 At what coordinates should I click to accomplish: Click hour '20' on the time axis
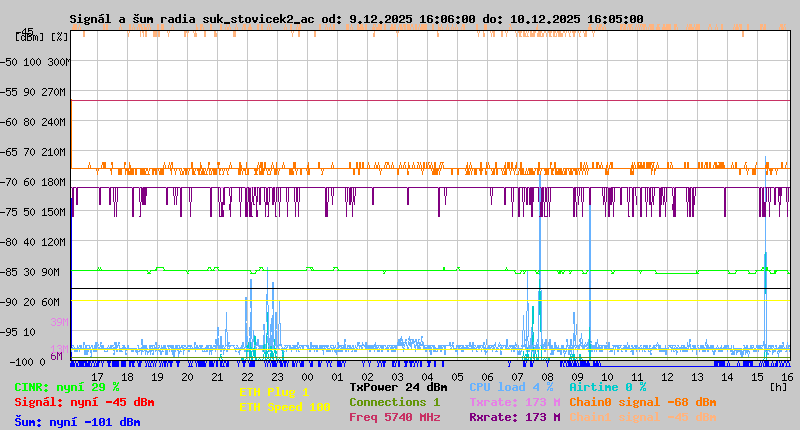click(187, 377)
